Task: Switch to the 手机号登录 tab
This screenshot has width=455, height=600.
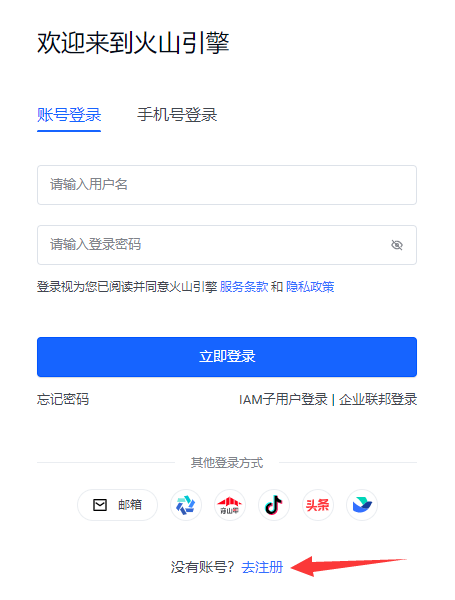Action: point(177,115)
